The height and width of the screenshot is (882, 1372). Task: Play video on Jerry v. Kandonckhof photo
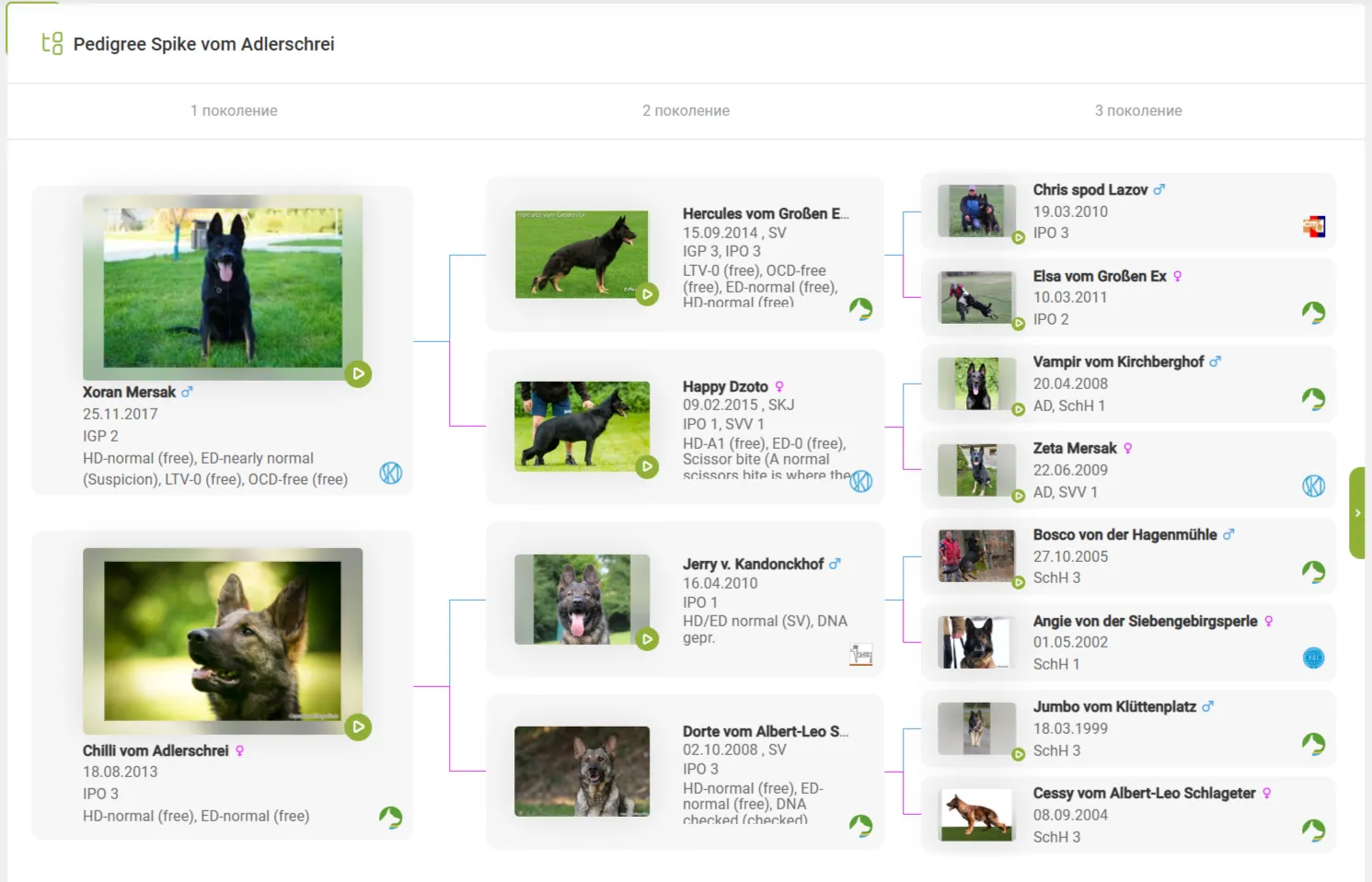(x=648, y=639)
